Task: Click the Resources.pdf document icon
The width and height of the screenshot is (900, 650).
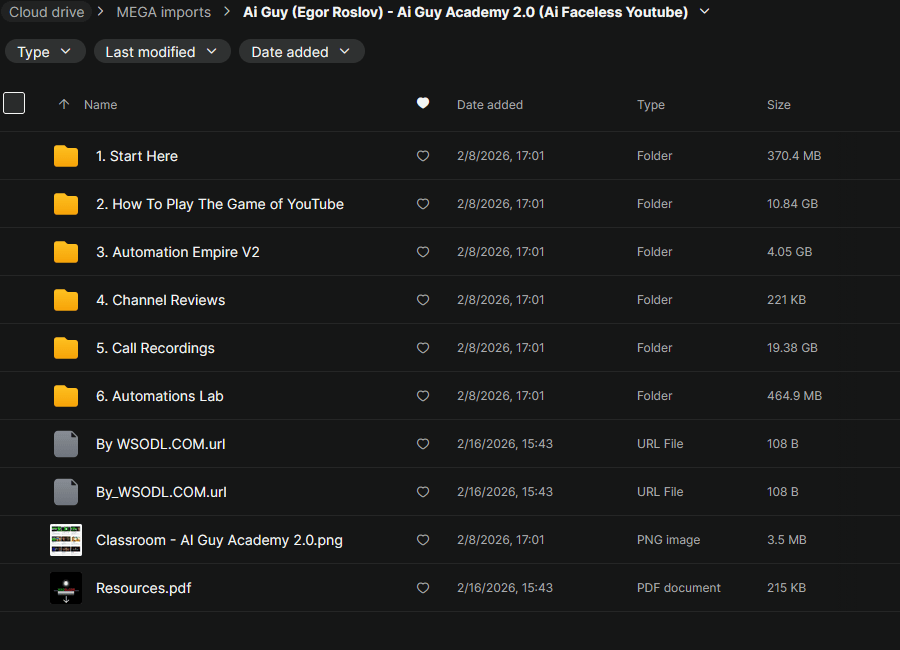Action: pyautogui.click(x=66, y=588)
